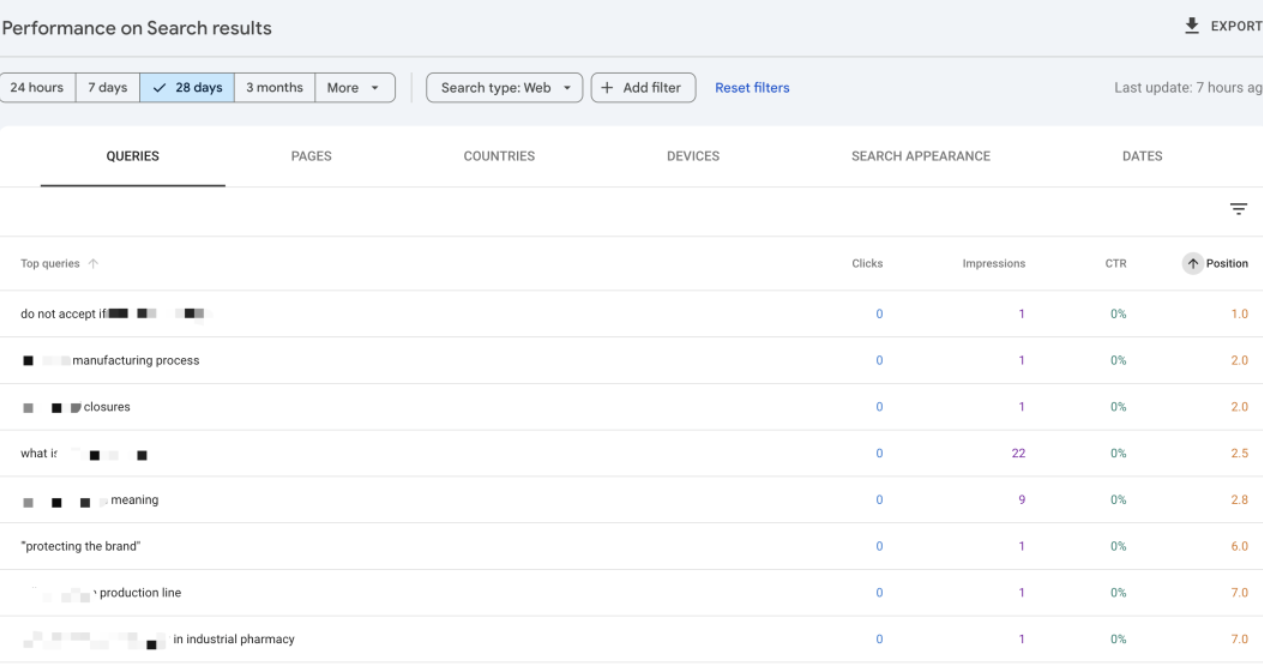Open the Countries tab
Viewport: 1263px width, 672px height.
pyautogui.click(x=499, y=156)
